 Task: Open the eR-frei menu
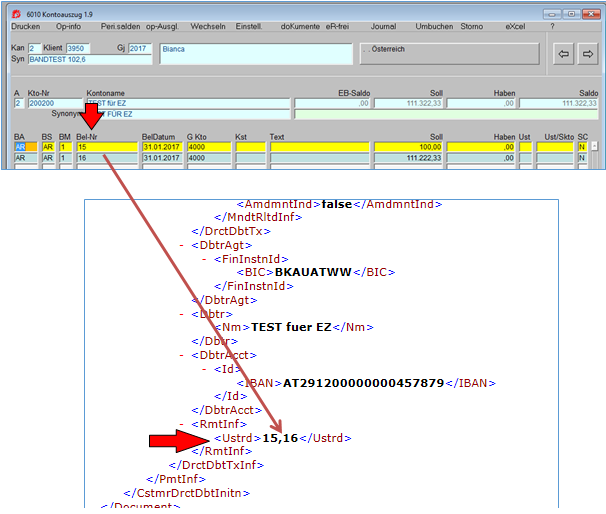[337, 26]
